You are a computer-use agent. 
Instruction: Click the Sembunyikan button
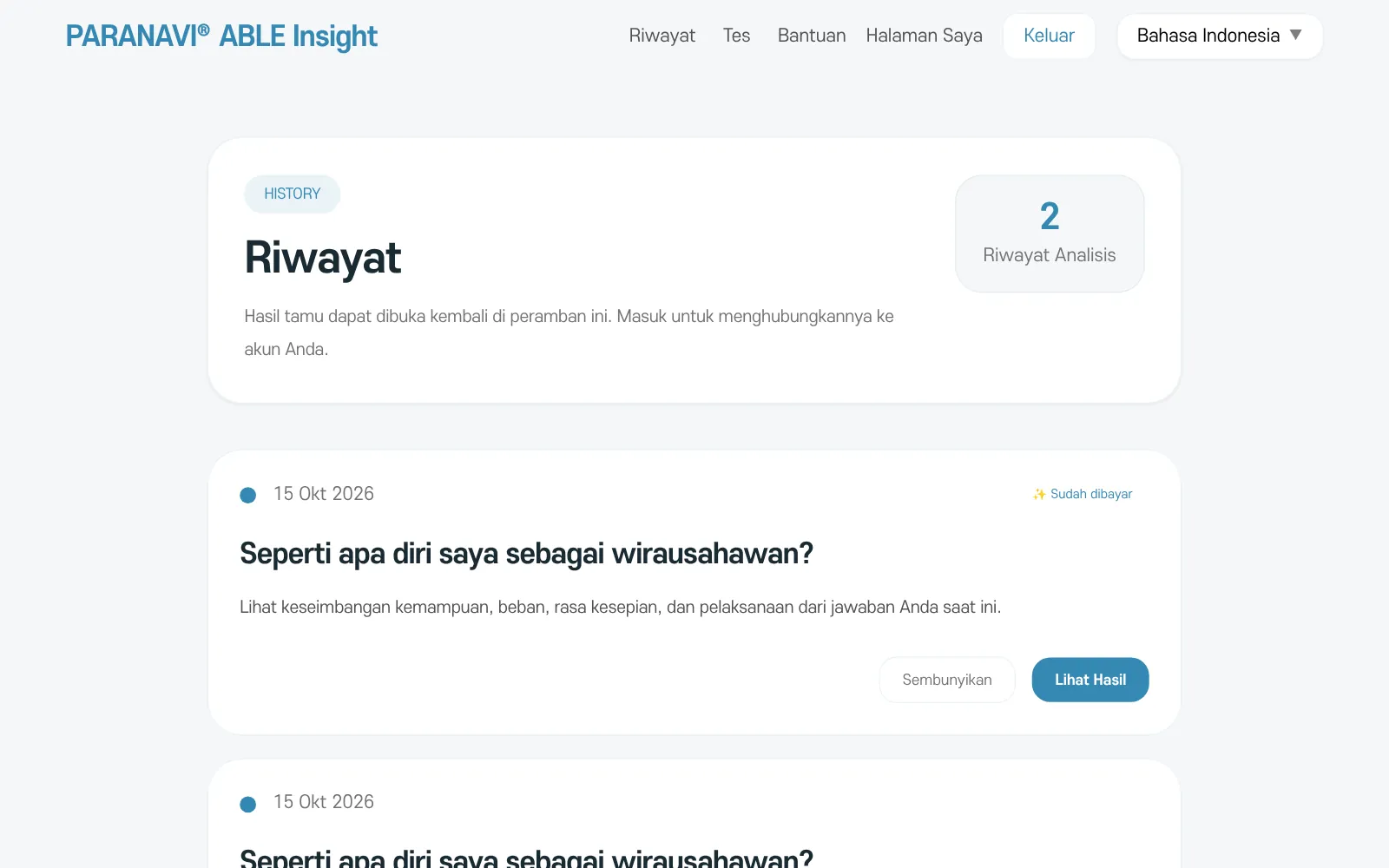(x=947, y=680)
